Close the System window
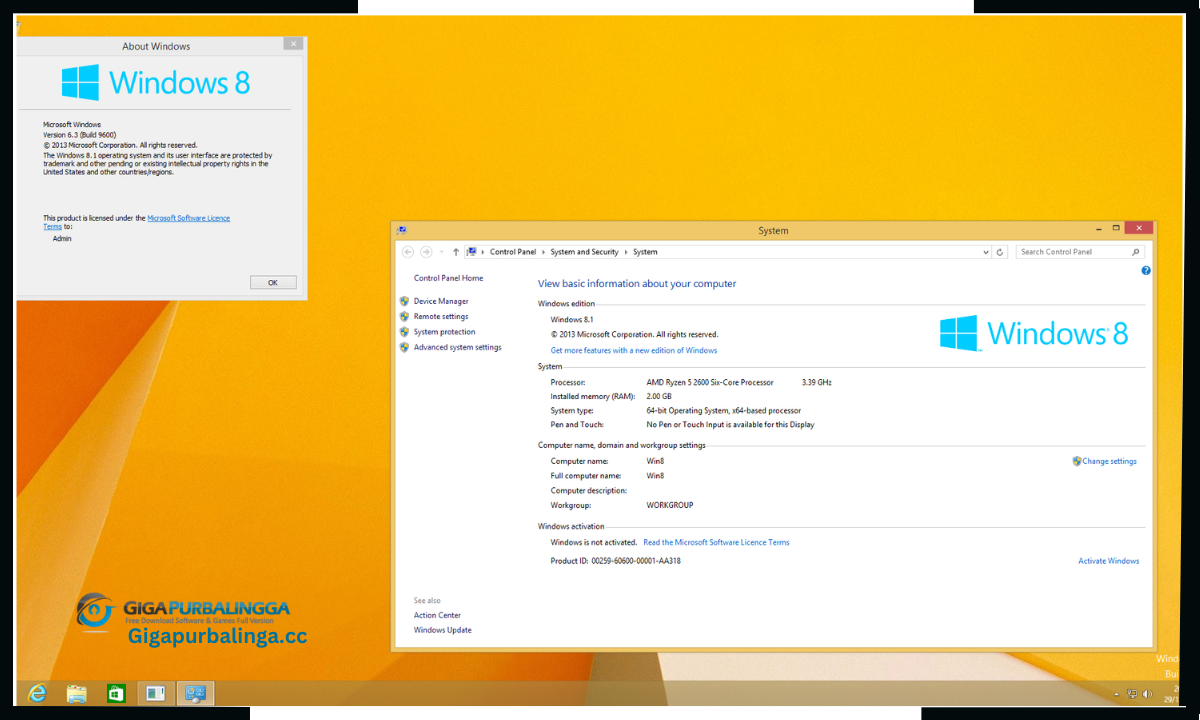Image resolution: width=1200 pixels, height=720 pixels. pyautogui.click(x=1138, y=228)
